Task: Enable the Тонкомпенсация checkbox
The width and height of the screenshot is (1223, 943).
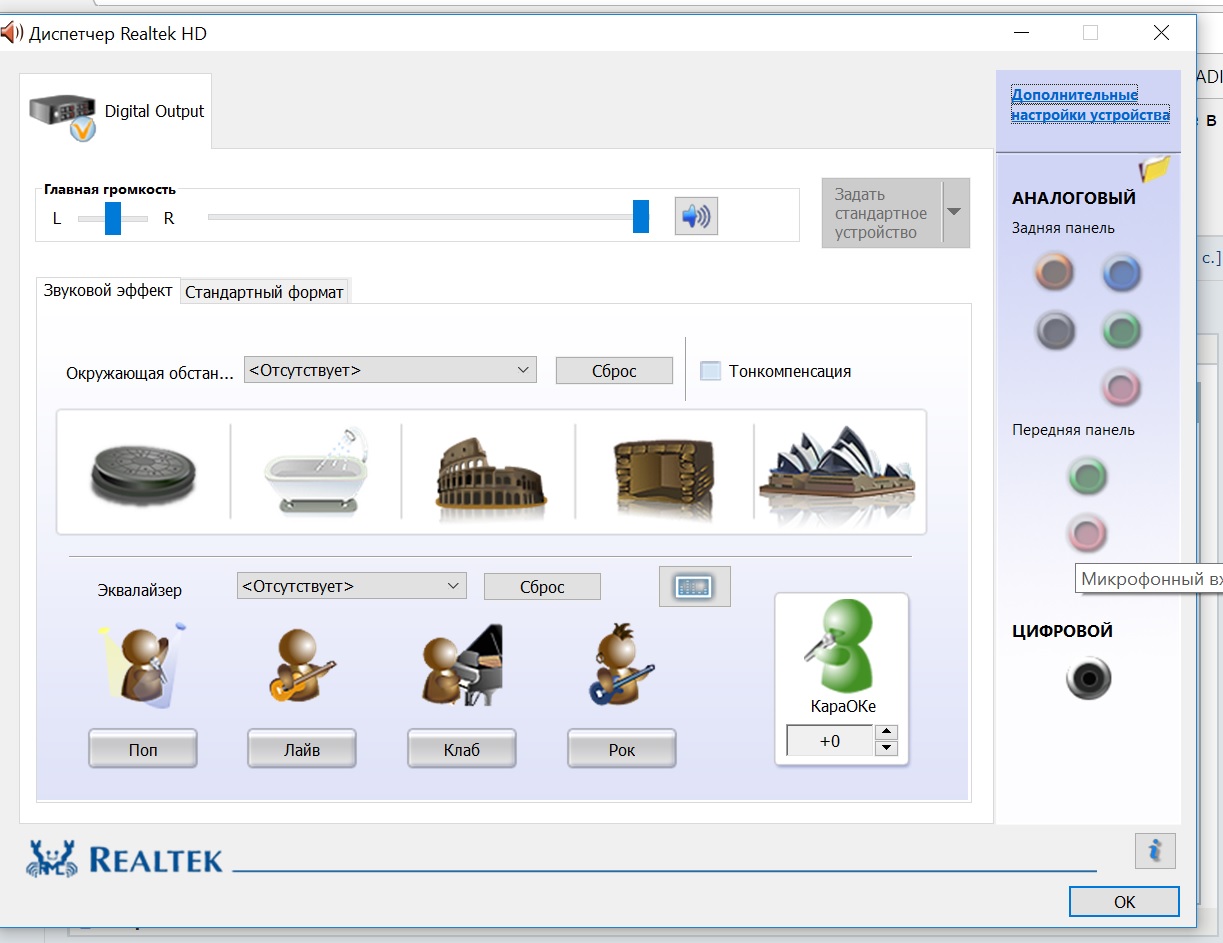Action: pos(710,371)
